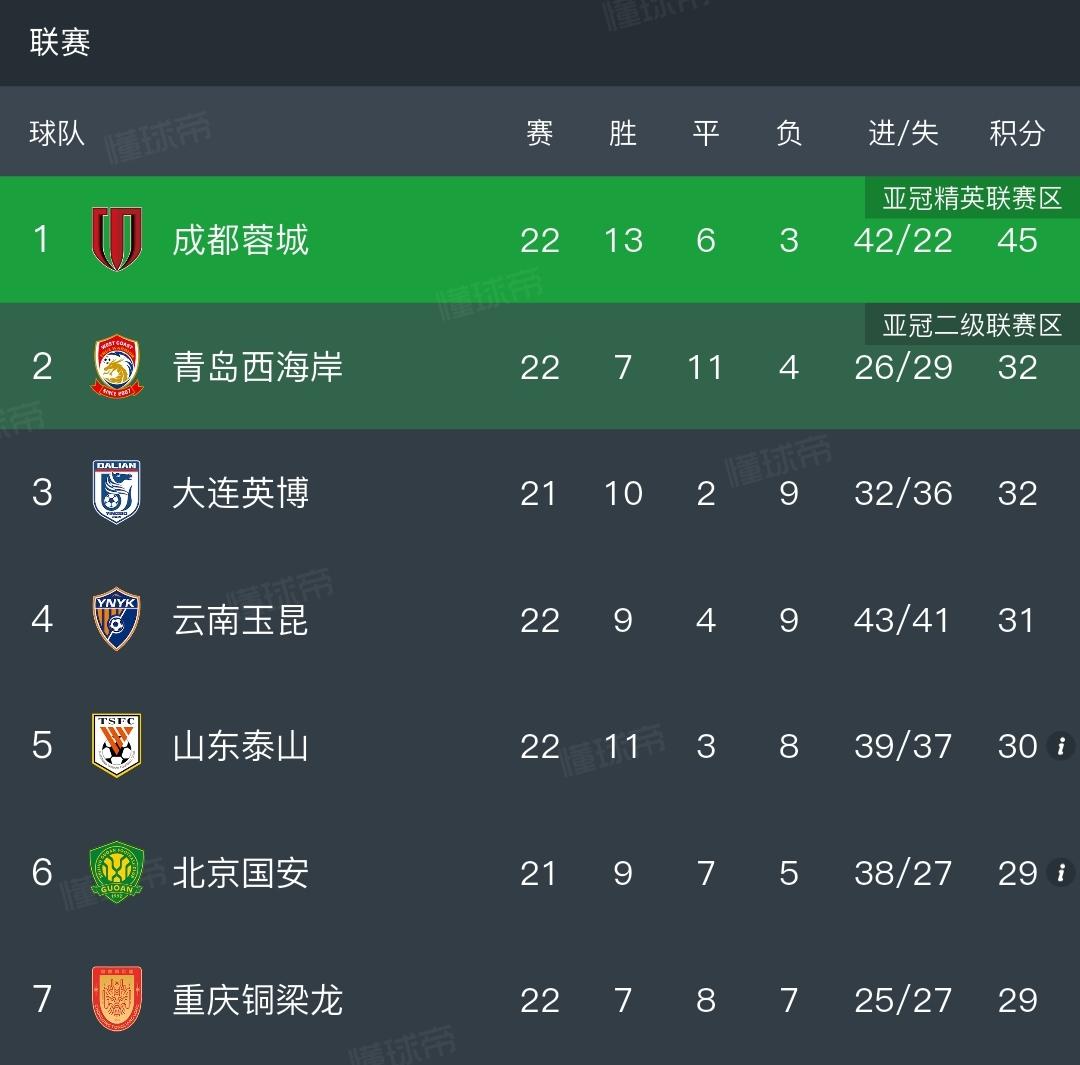The height and width of the screenshot is (1065, 1080).
Task: Click the 胜 column header
Action: pos(623,133)
